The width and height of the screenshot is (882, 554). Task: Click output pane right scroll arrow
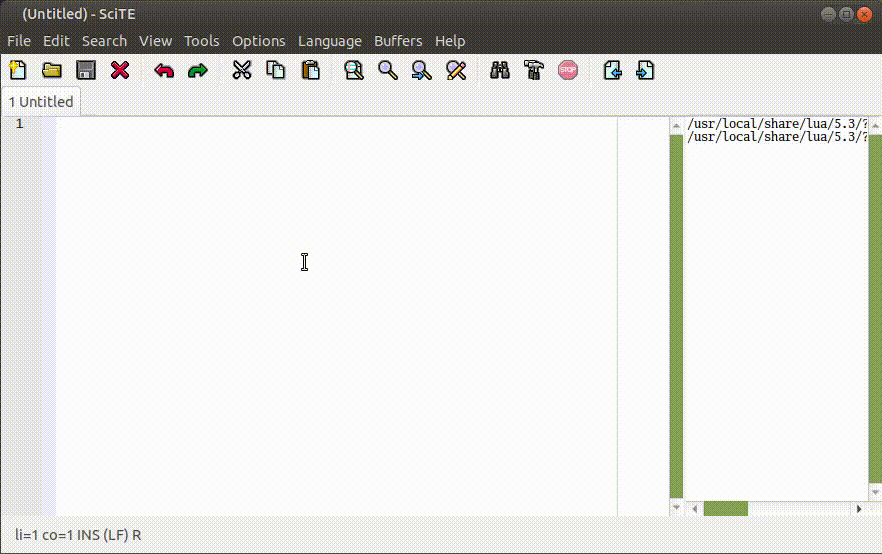pyautogui.click(x=858, y=508)
